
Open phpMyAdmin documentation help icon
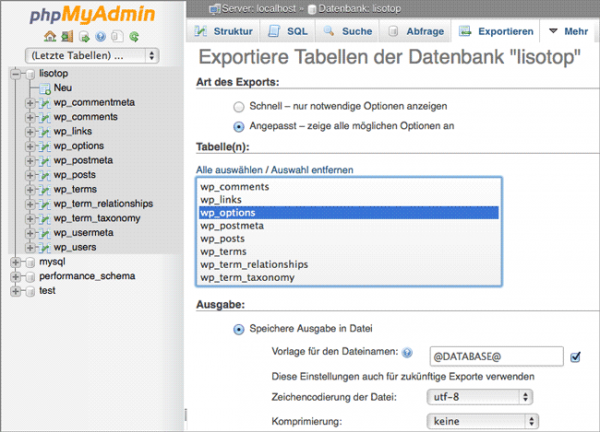[x=101, y=37]
